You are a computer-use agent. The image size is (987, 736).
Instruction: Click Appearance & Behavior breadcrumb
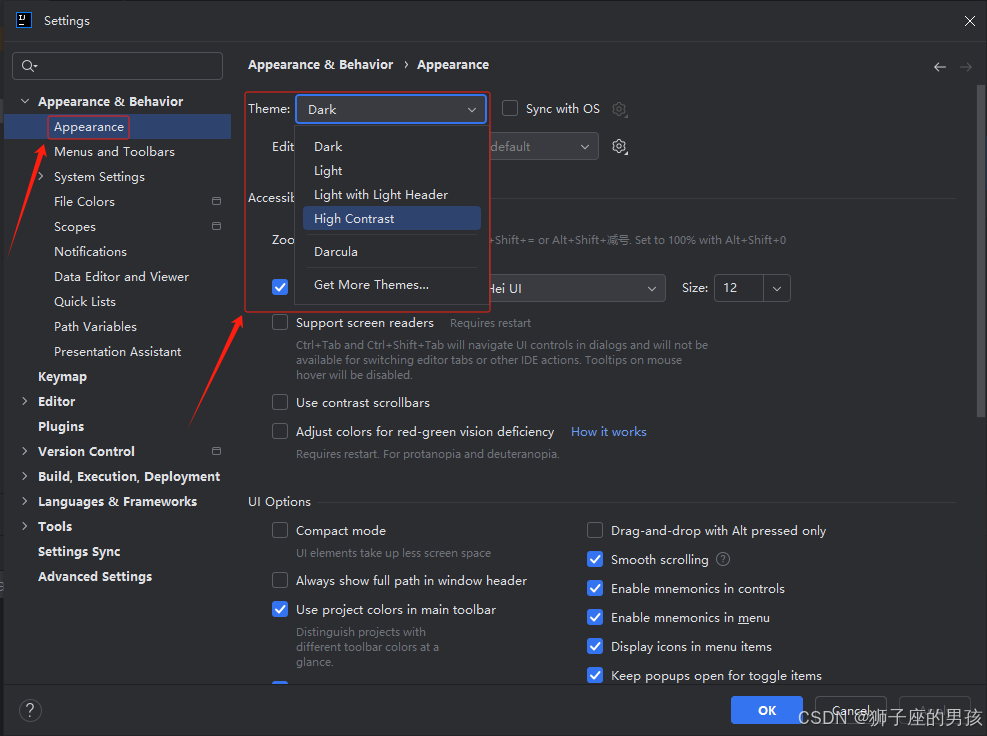320,65
